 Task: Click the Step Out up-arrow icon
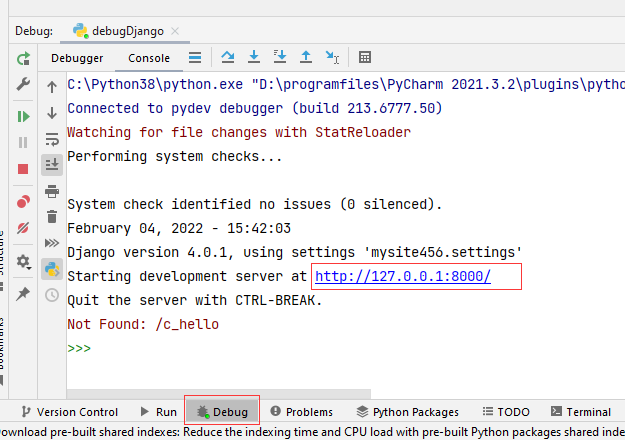[x=306, y=57]
